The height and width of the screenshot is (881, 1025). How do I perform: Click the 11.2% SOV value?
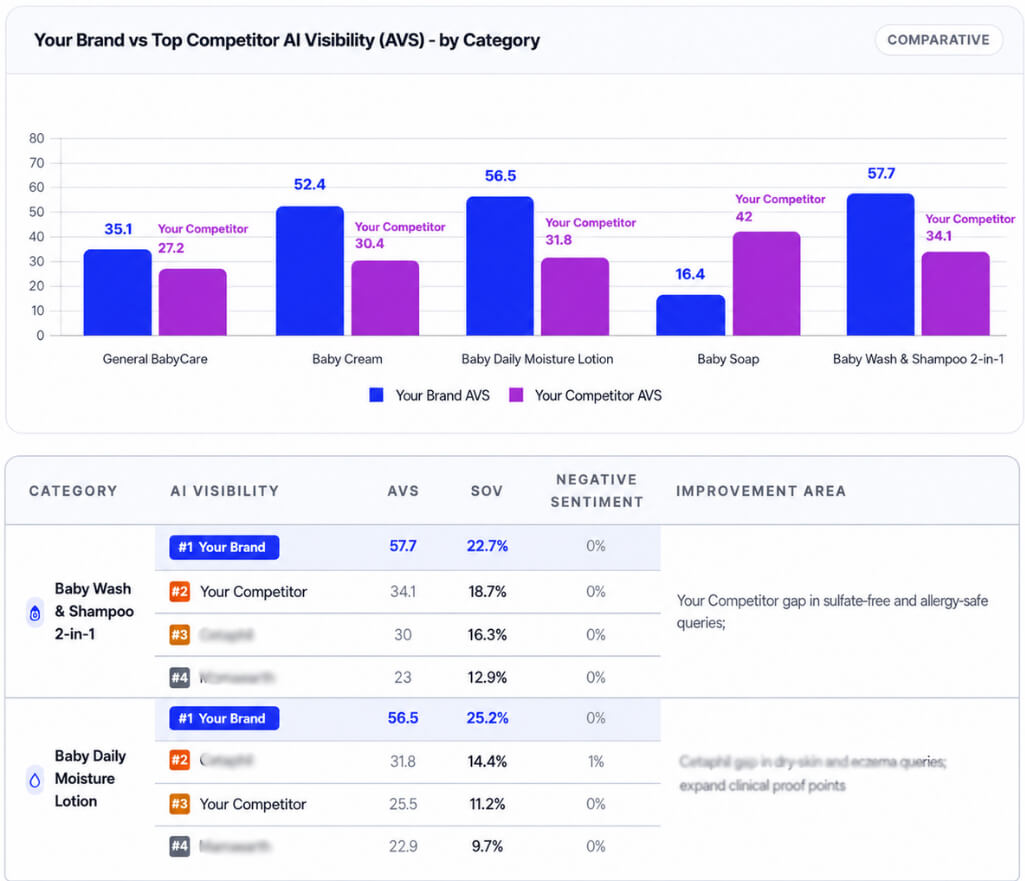click(487, 804)
